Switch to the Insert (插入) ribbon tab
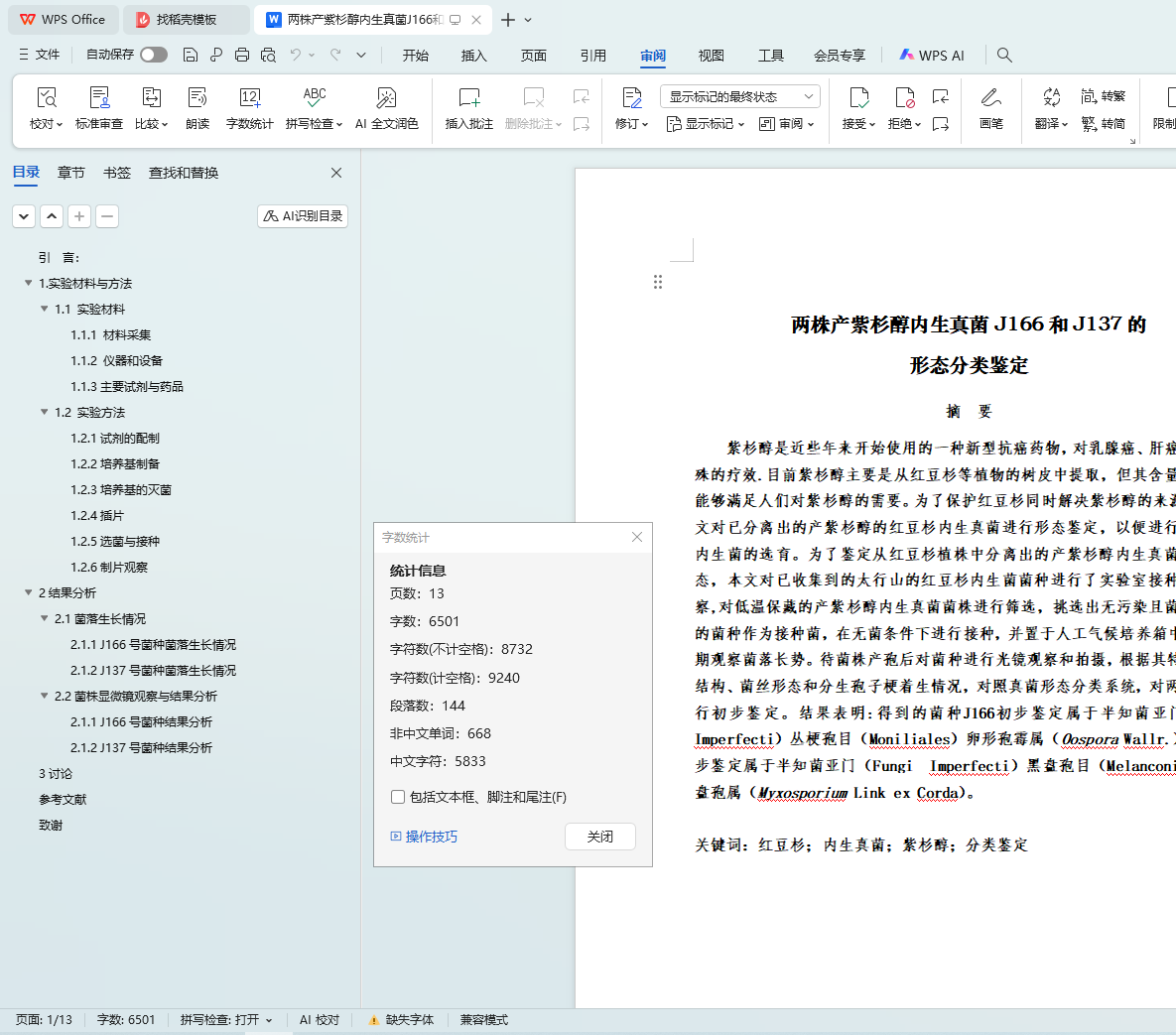The height and width of the screenshot is (1035, 1176). [474, 56]
